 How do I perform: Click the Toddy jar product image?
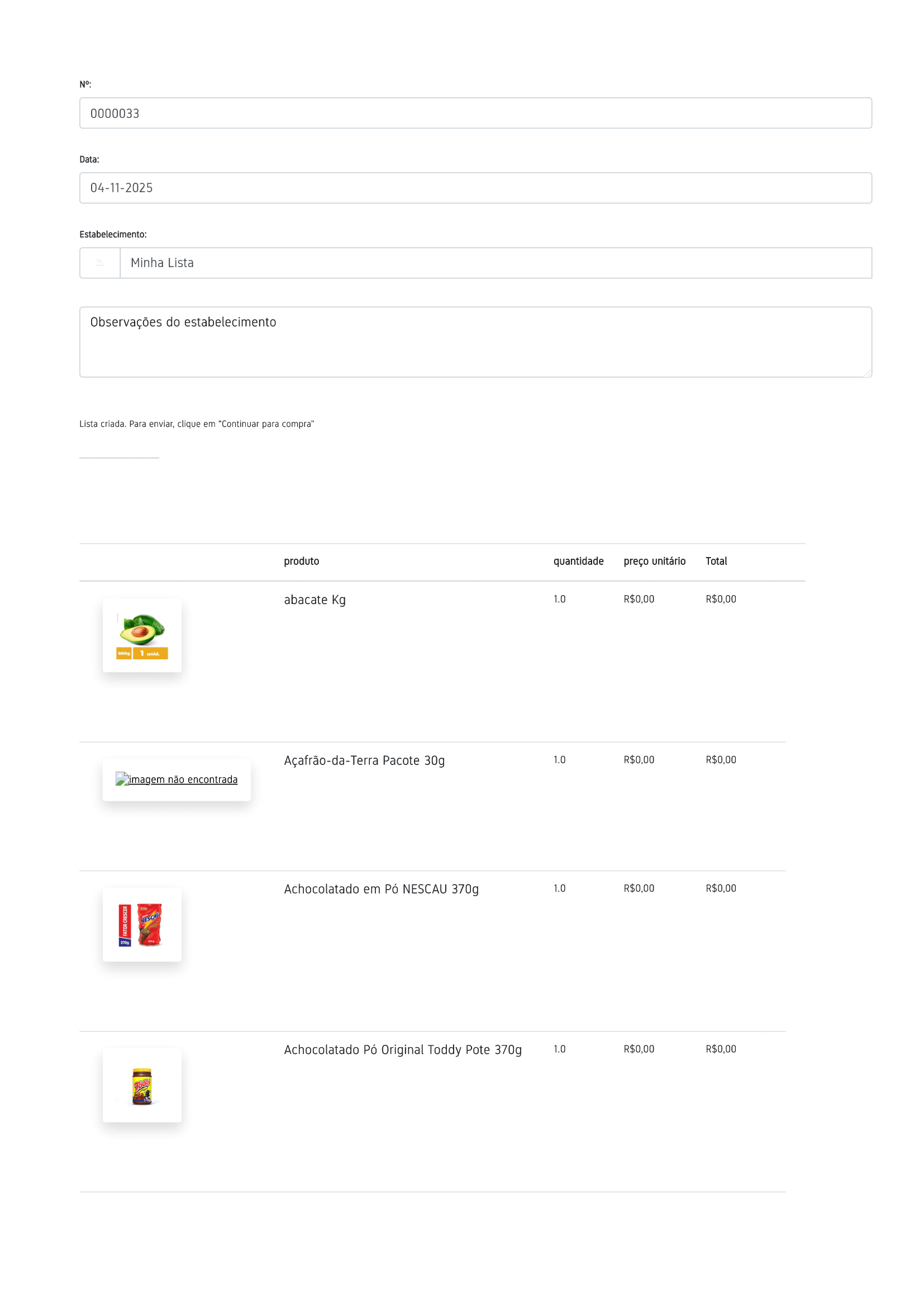coord(142,1086)
